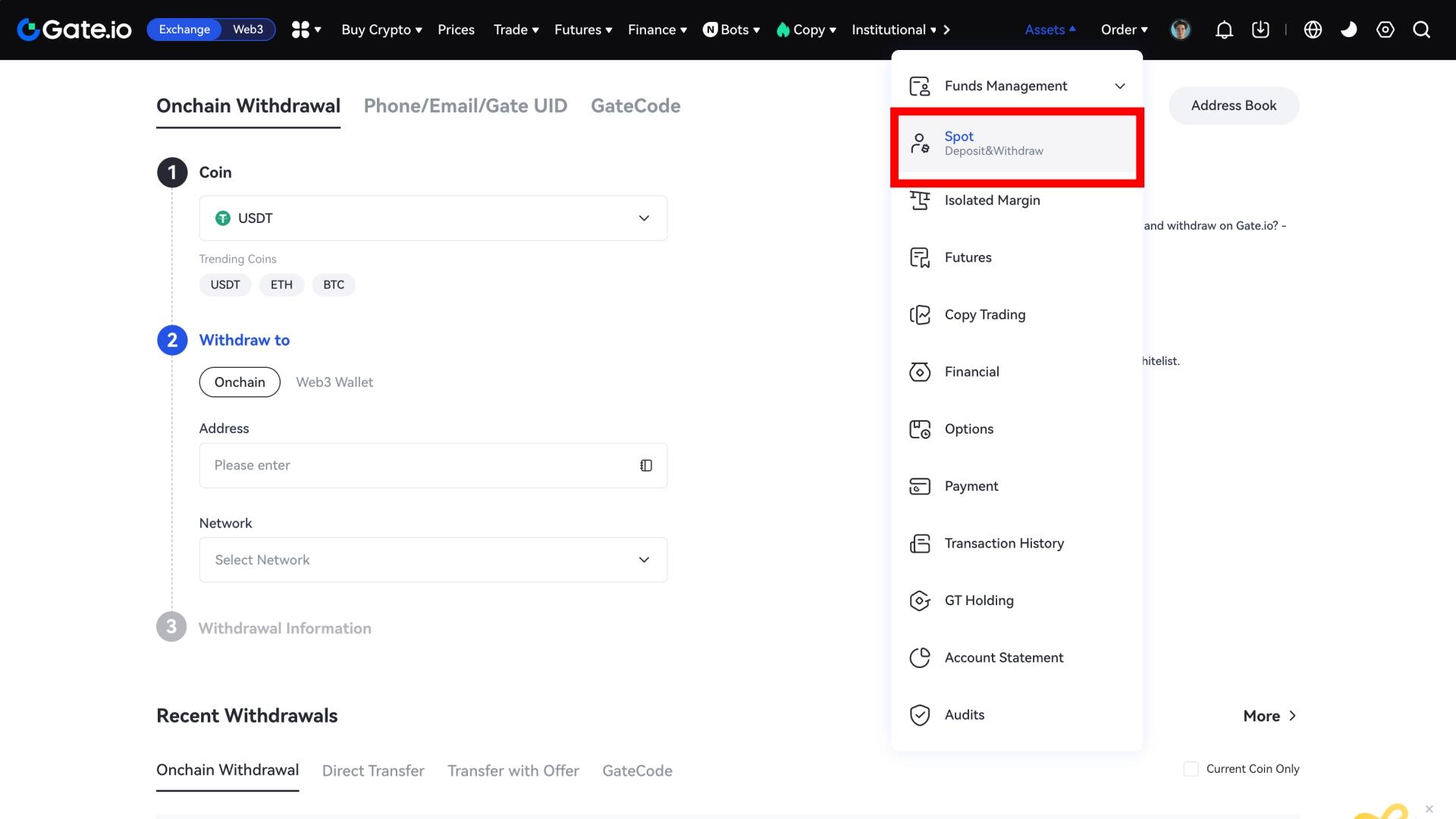
Task: Check the Current Coin Only checkbox
Action: click(x=1191, y=769)
